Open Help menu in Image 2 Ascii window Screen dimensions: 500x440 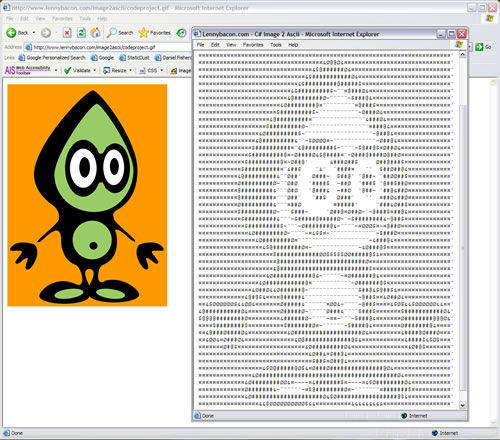coord(293,45)
